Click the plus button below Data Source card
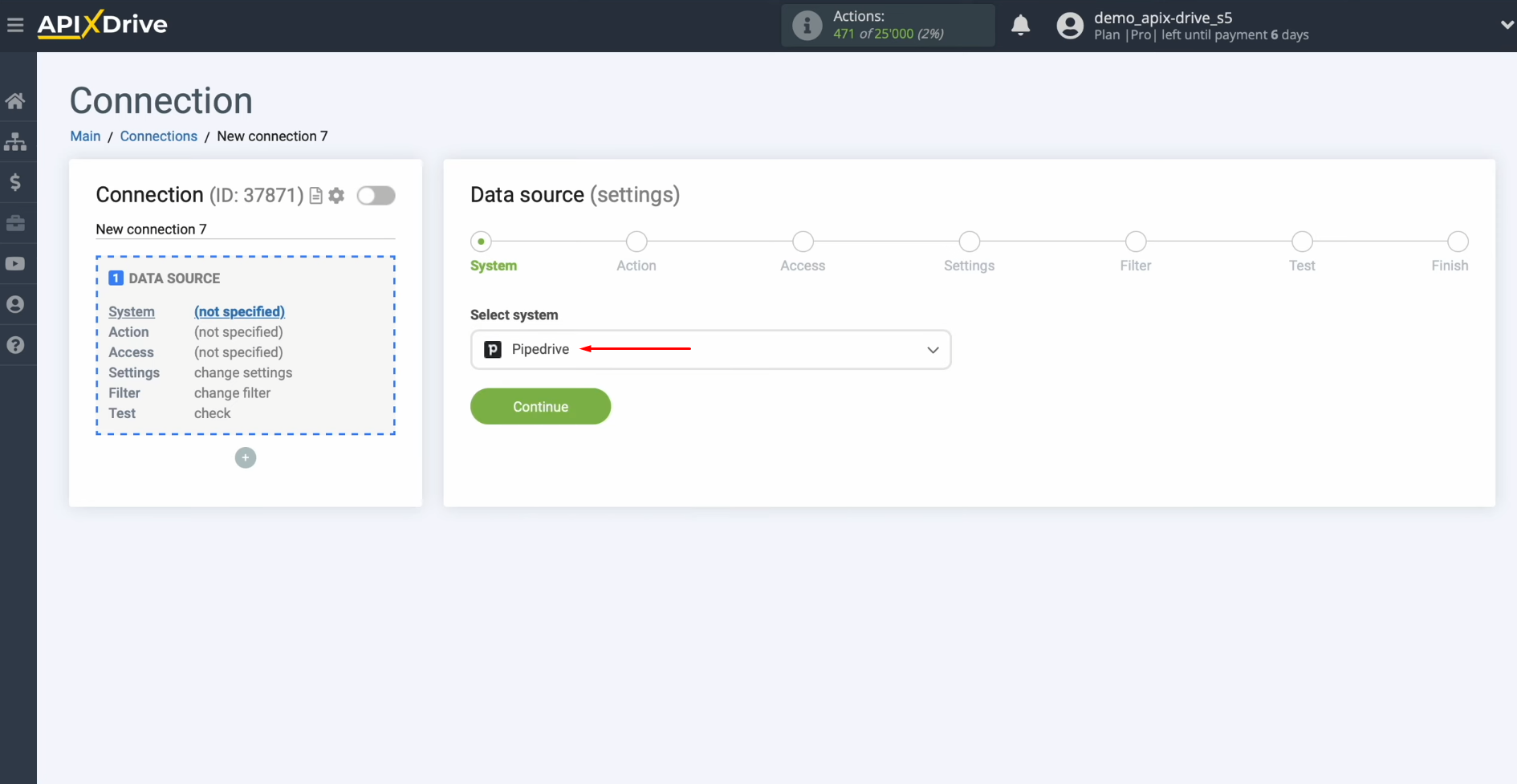Image resolution: width=1517 pixels, height=784 pixels. [x=245, y=457]
